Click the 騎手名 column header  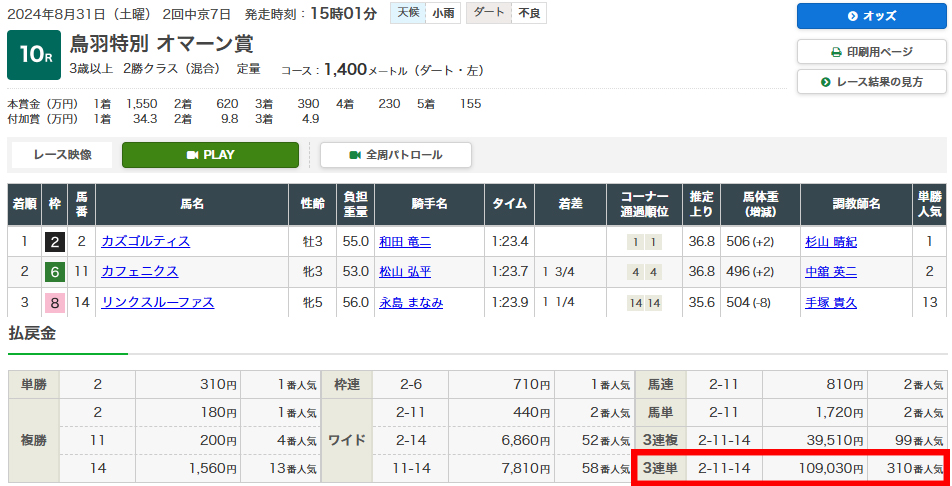429,205
